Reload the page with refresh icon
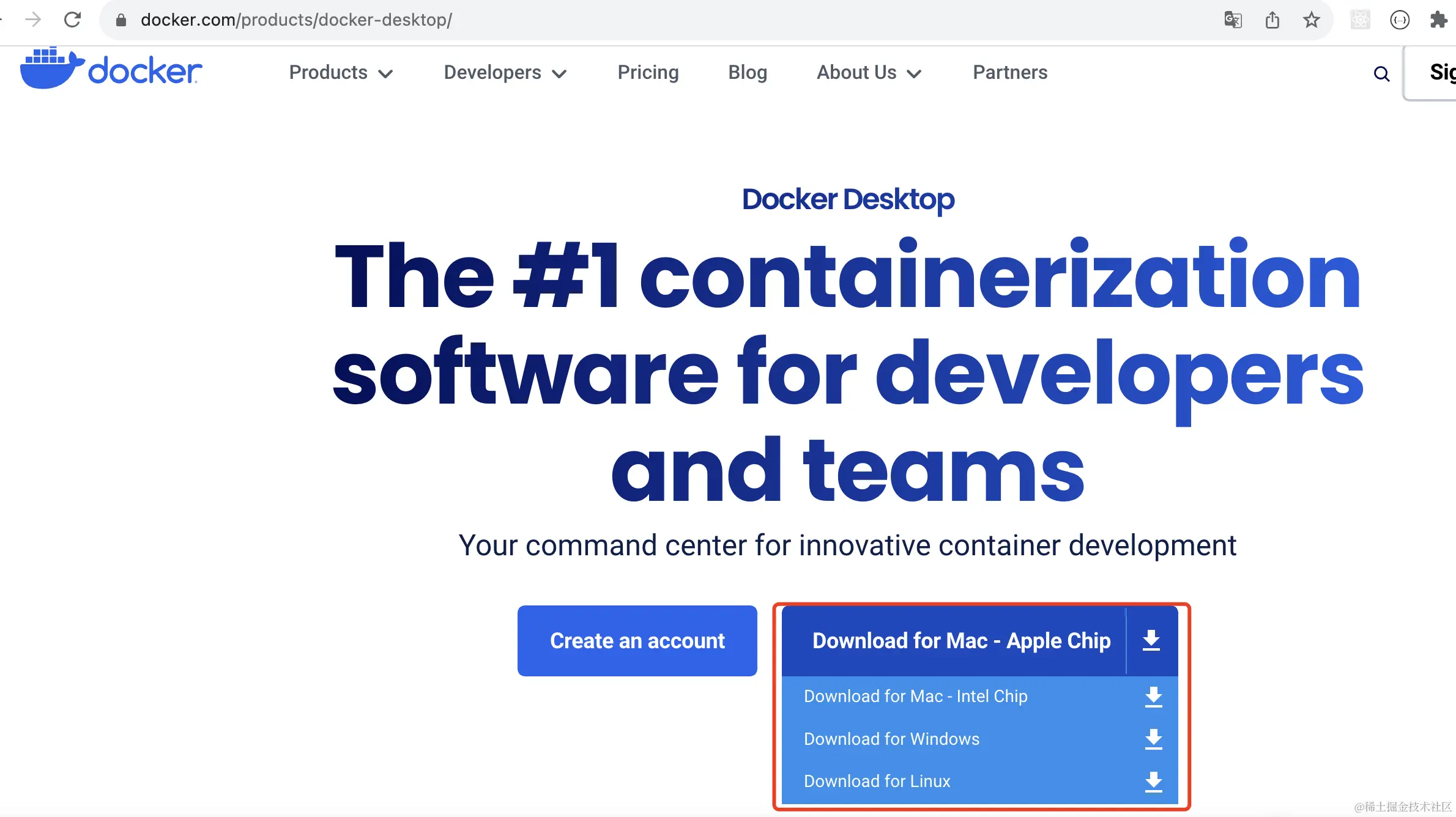Viewport: 1456px width, 817px height. [72, 20]
